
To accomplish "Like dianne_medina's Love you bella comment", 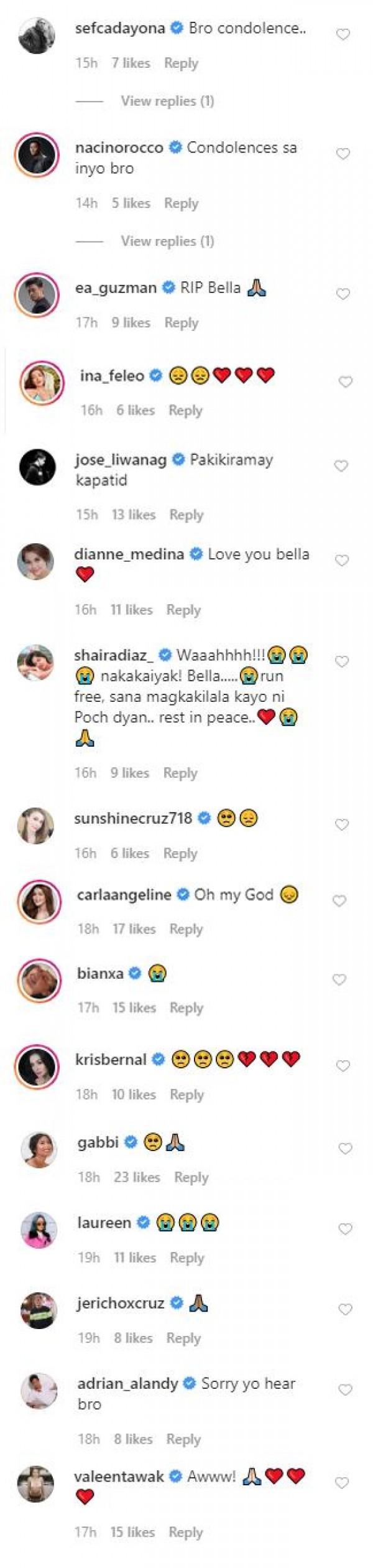I will (341, 561).
